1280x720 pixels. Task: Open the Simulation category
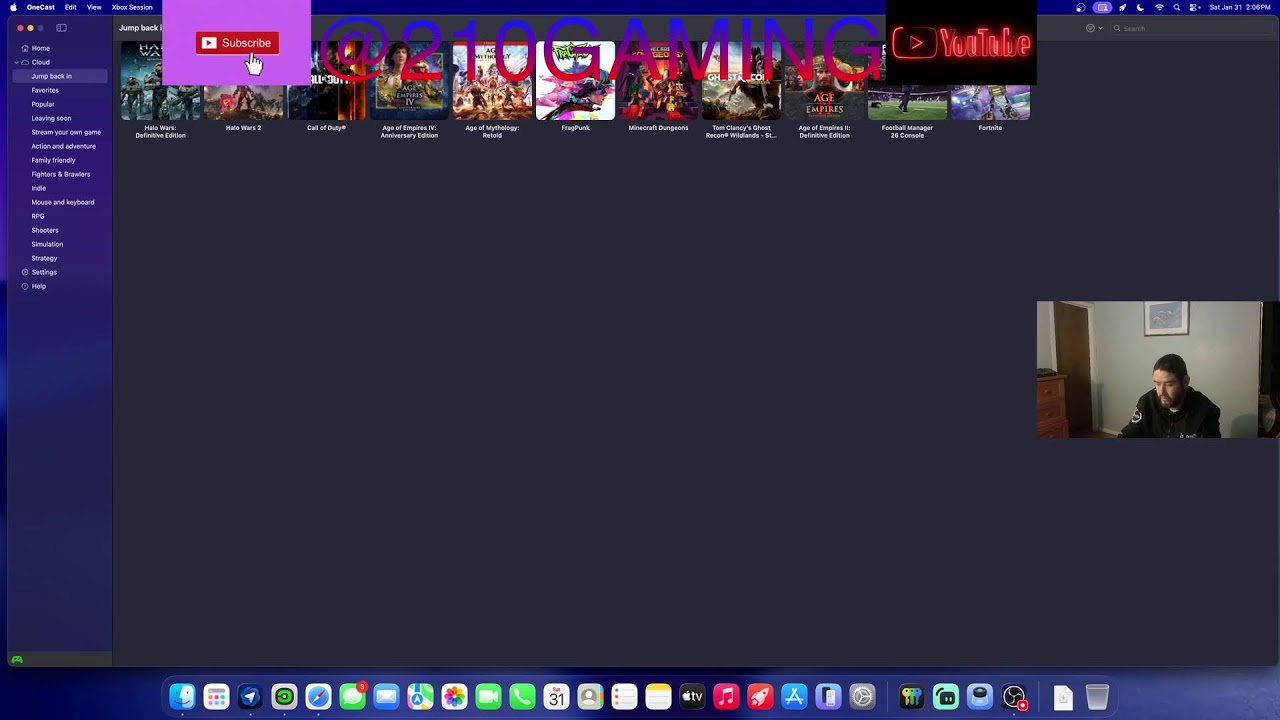tap(47, 244)
